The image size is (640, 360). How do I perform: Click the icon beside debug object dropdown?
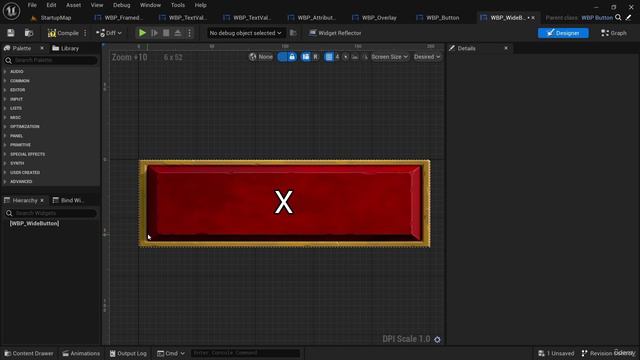click(293, 33)
